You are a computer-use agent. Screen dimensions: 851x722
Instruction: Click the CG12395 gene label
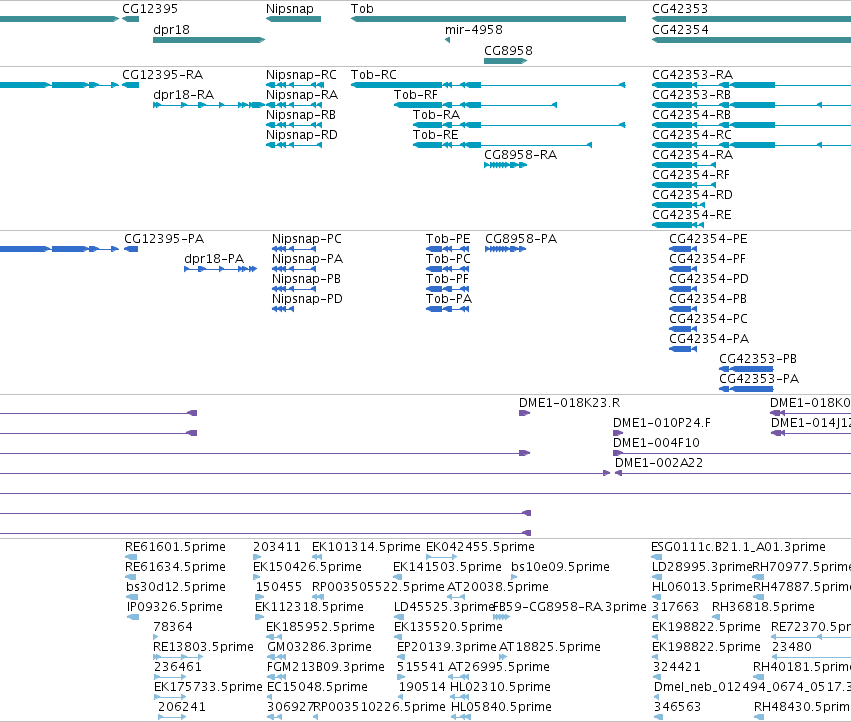point(150,9)
